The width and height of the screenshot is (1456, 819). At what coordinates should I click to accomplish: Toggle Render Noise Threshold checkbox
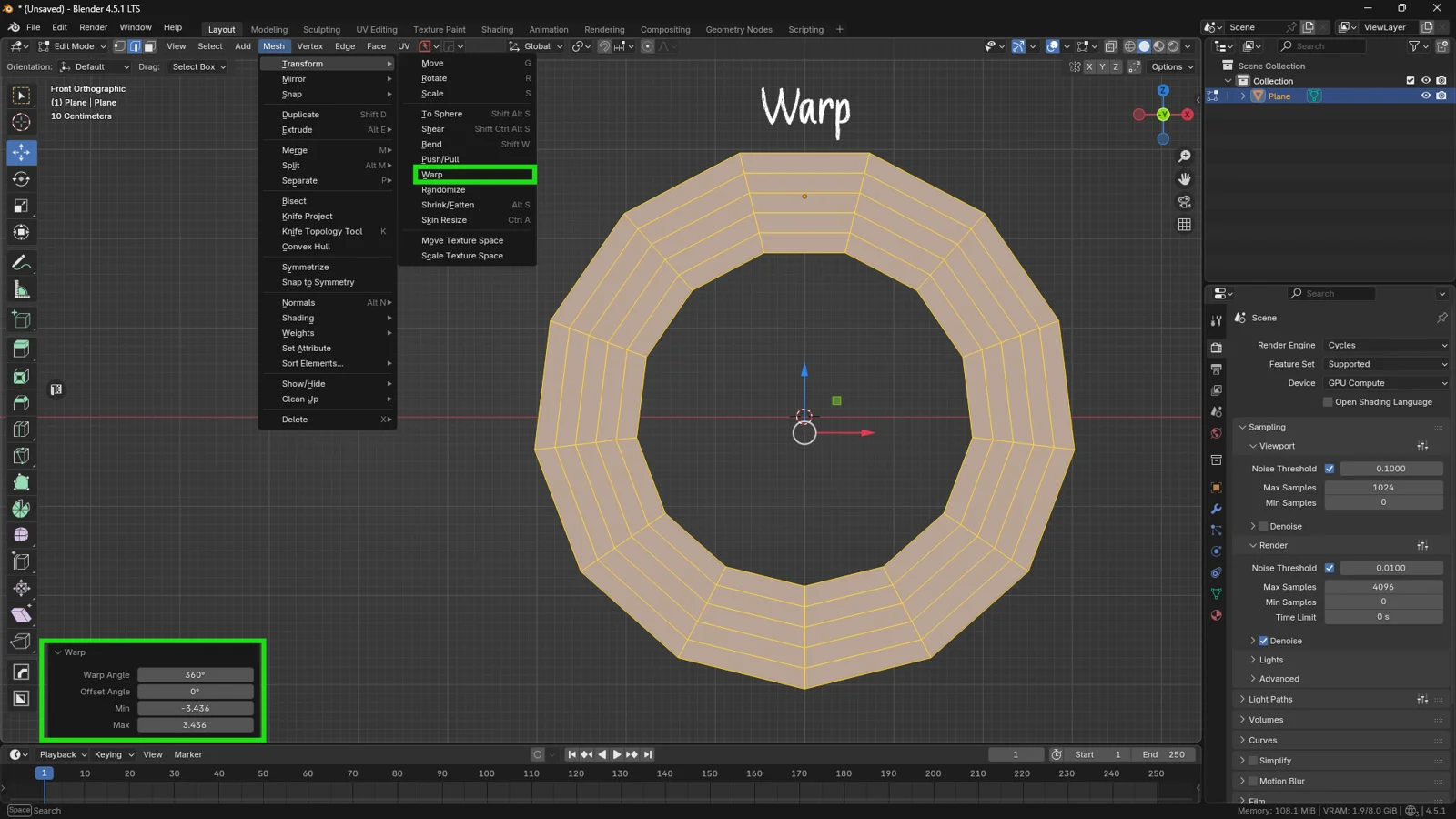click(1330, 568)
